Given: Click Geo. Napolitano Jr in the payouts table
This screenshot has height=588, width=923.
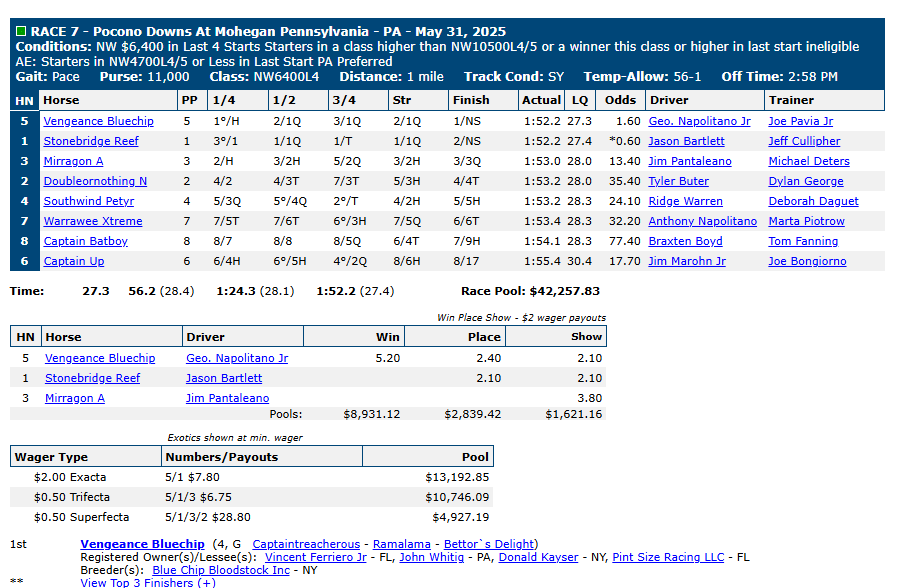Looking at the screenshot, I should point(237,358).
